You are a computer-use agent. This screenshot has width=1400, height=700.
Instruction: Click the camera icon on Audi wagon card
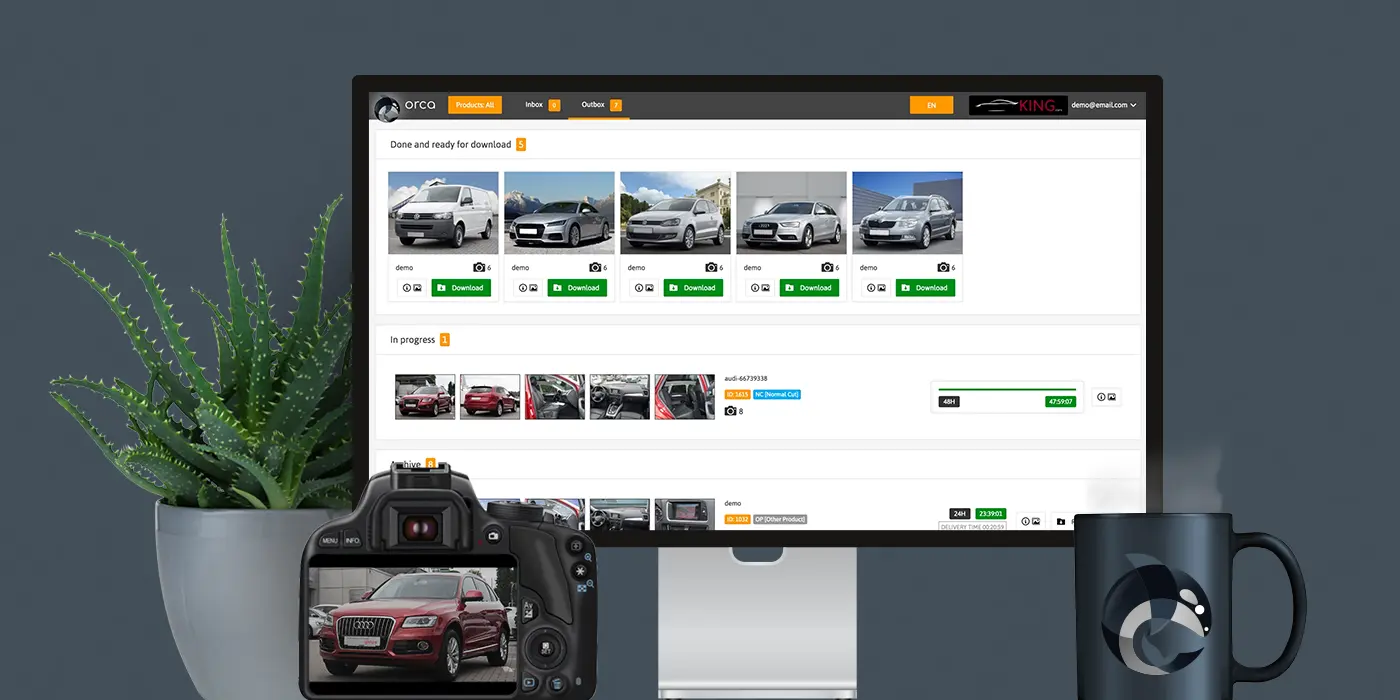pos(827,267)
